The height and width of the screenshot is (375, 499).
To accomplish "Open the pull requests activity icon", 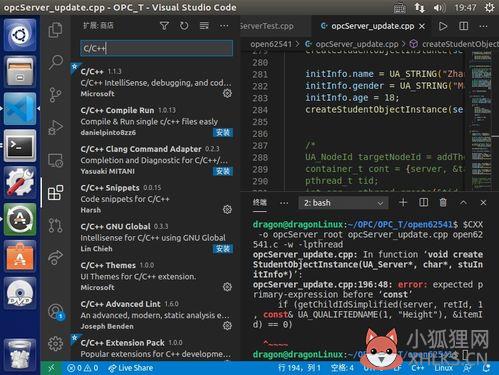I will click(55, 225).
